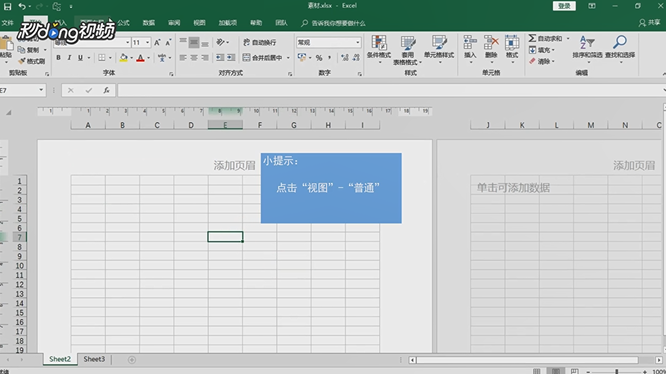Click the percent style icon
The width and height of the screenshot is (666, 374).
tap(319, 58)
